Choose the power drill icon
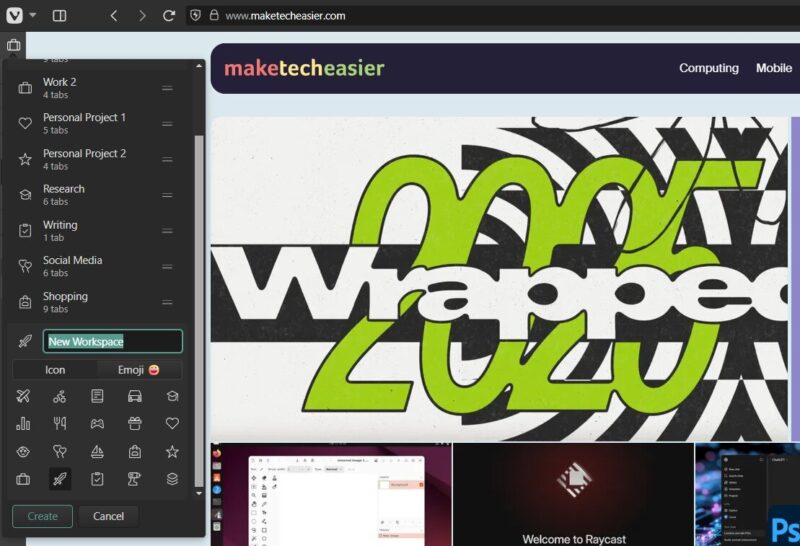The image size is (800, 546). click(135, 479)
